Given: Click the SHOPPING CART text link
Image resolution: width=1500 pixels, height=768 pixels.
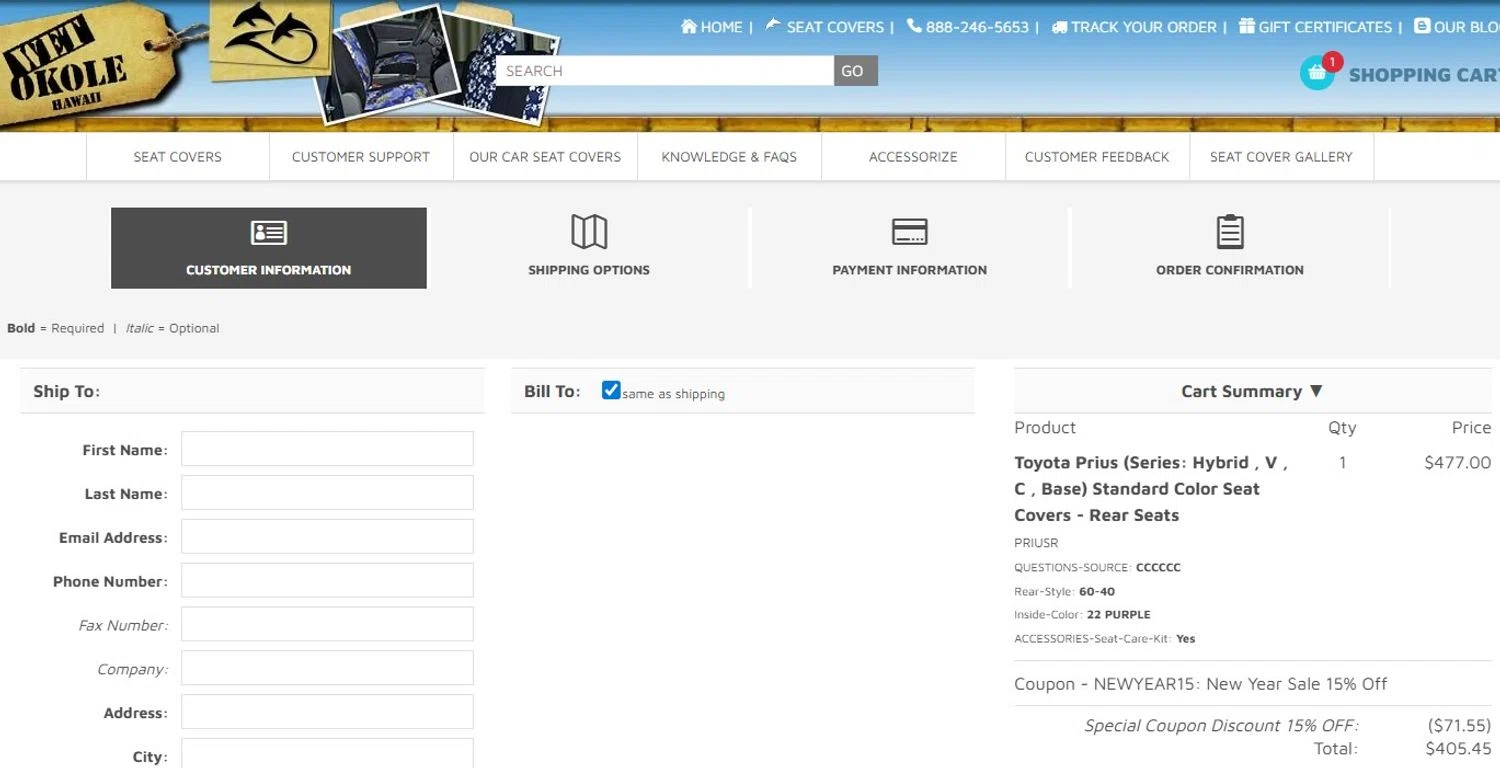Looking at the screenshot, I should point(1424,74).
